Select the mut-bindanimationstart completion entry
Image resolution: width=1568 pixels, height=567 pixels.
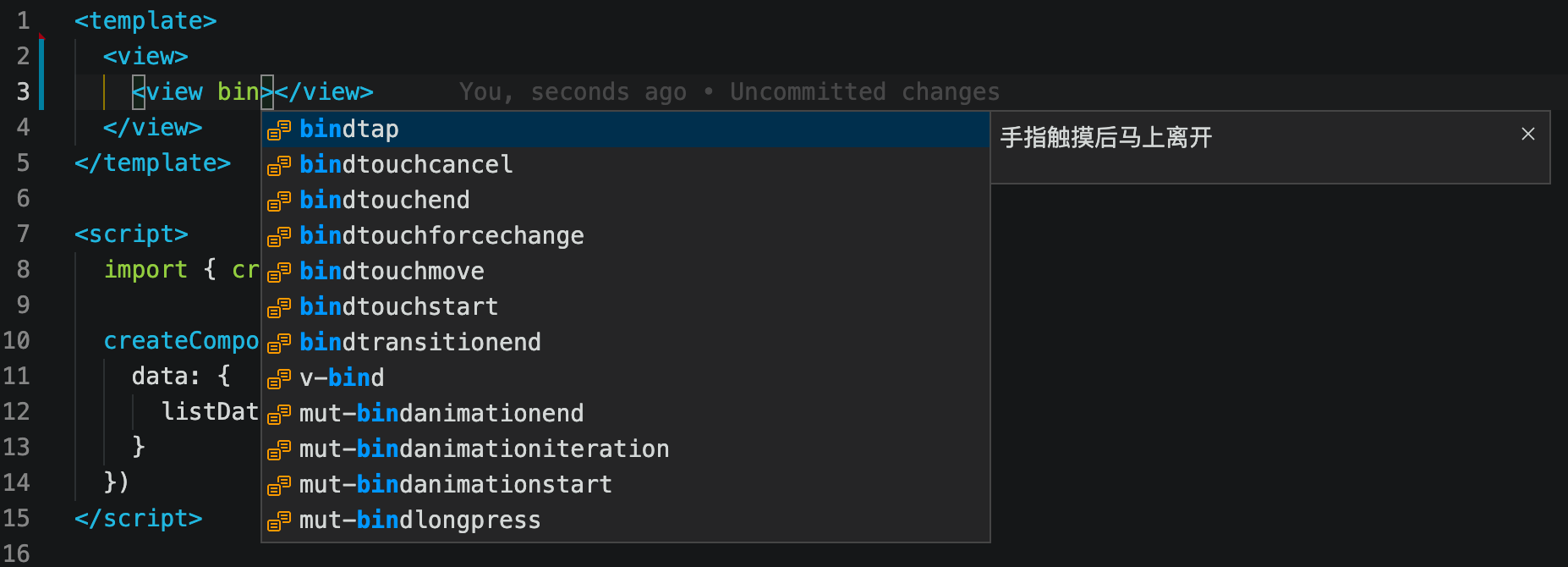coord(625,484)
